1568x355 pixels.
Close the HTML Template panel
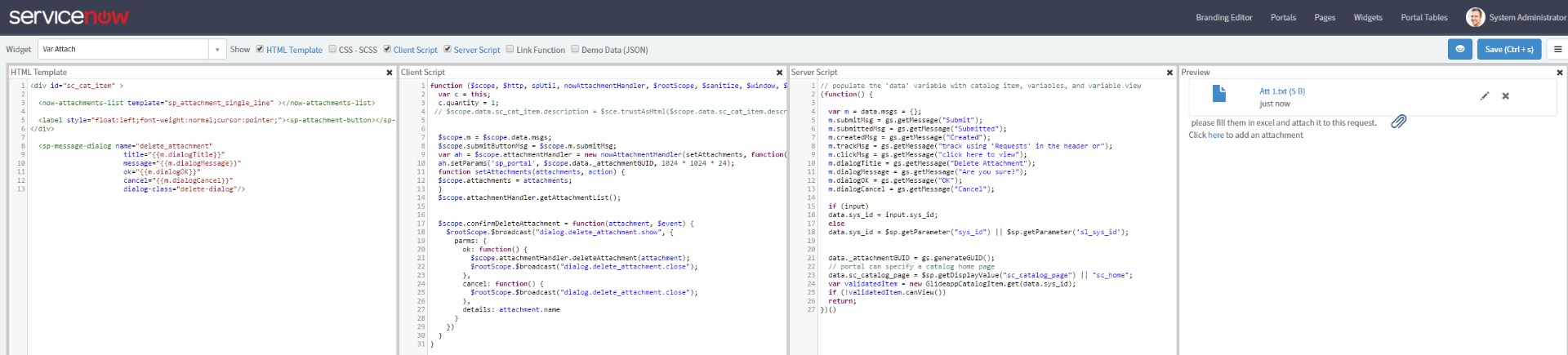(x=389, y=73)
